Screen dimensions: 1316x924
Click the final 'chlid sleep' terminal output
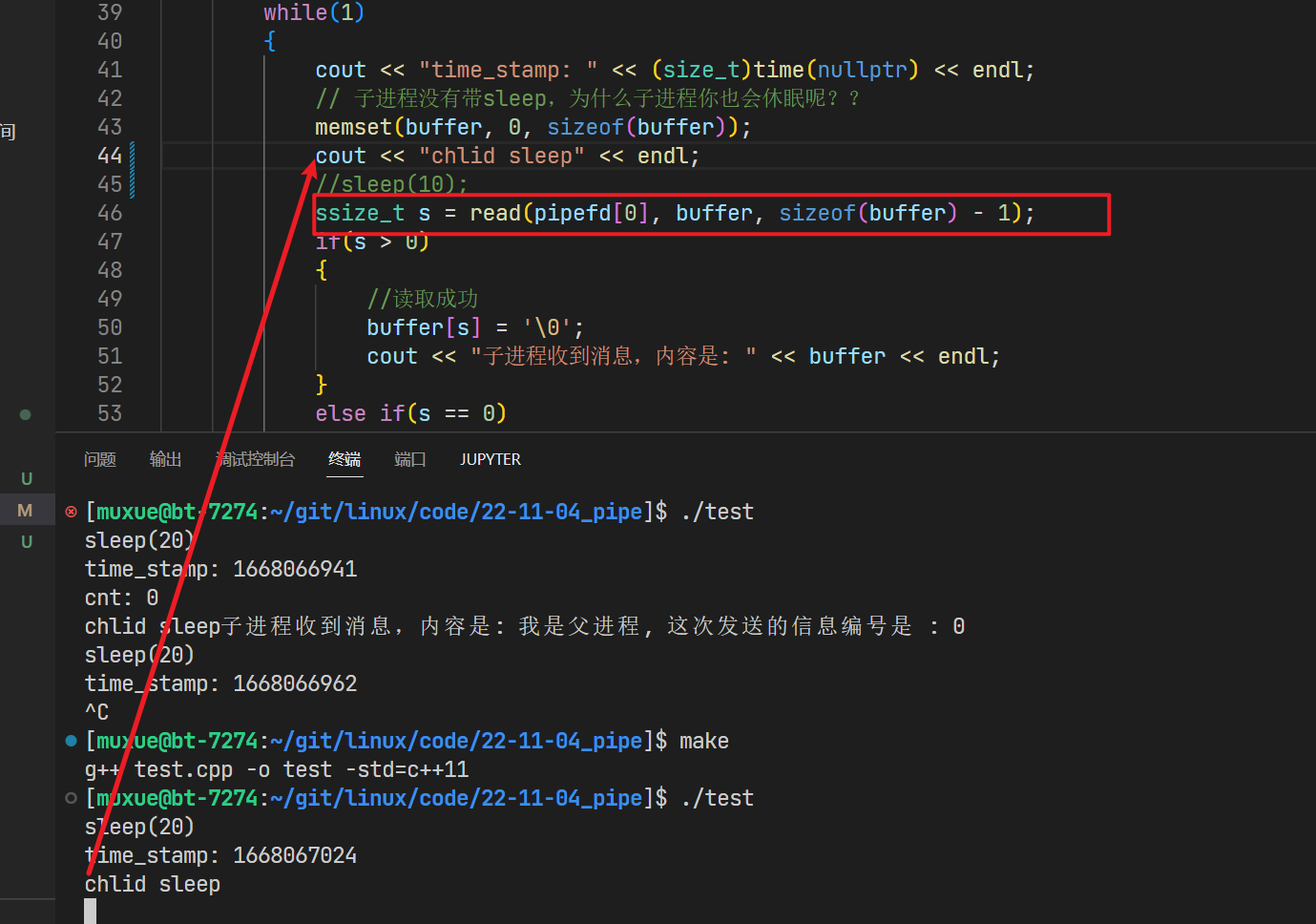153,884
